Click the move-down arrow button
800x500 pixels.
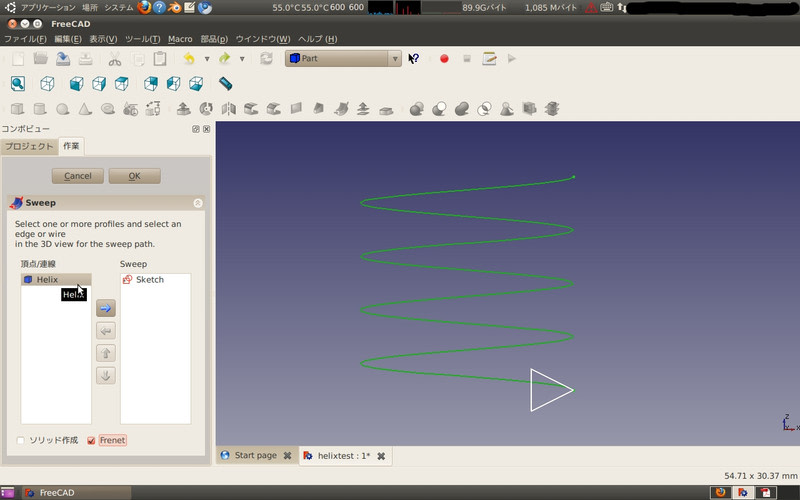pos(106,376)
